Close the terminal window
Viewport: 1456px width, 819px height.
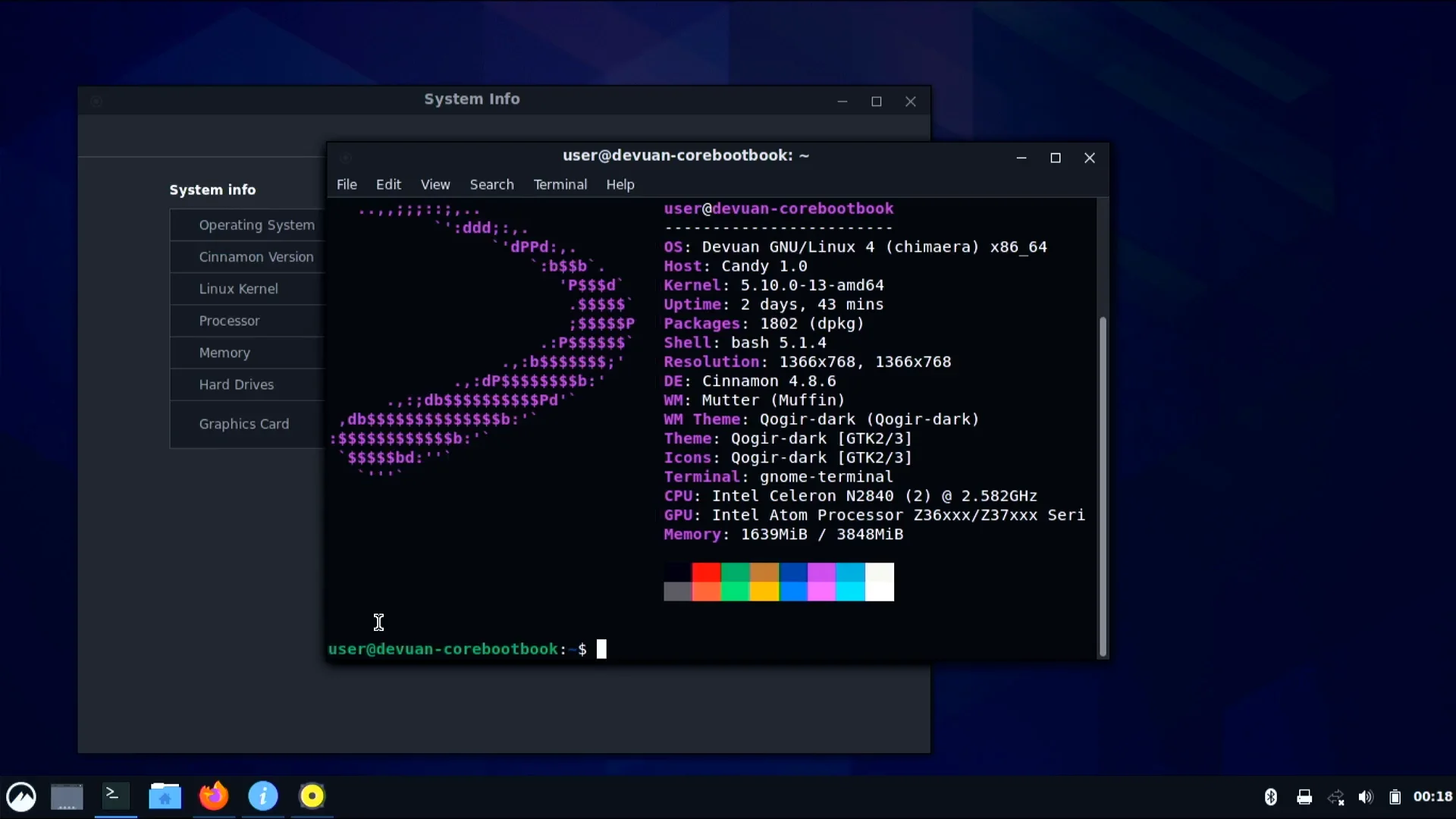tap(1090, 158)
